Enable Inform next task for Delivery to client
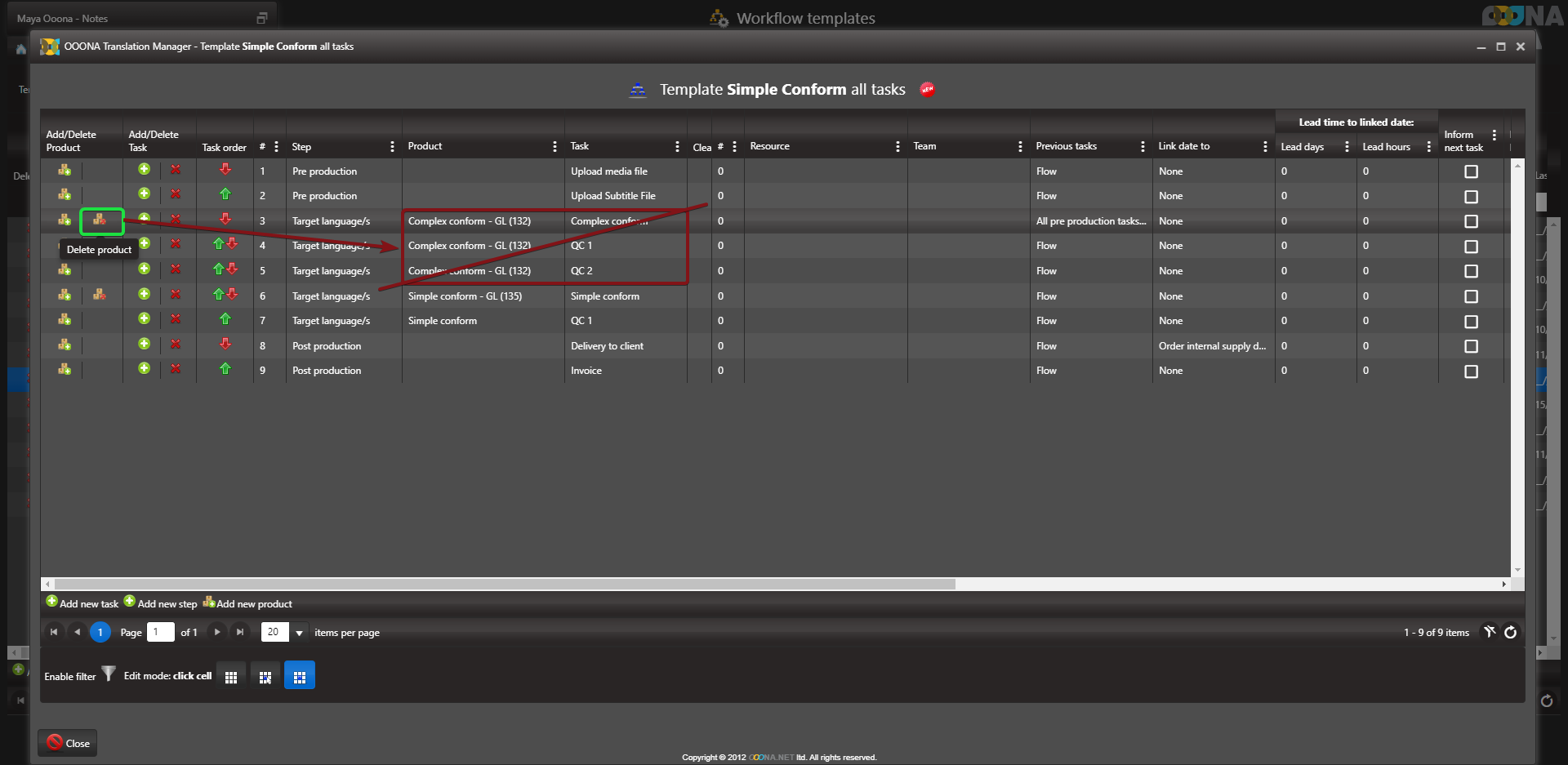1568x765 pixels. click(x=1471, y=346)
